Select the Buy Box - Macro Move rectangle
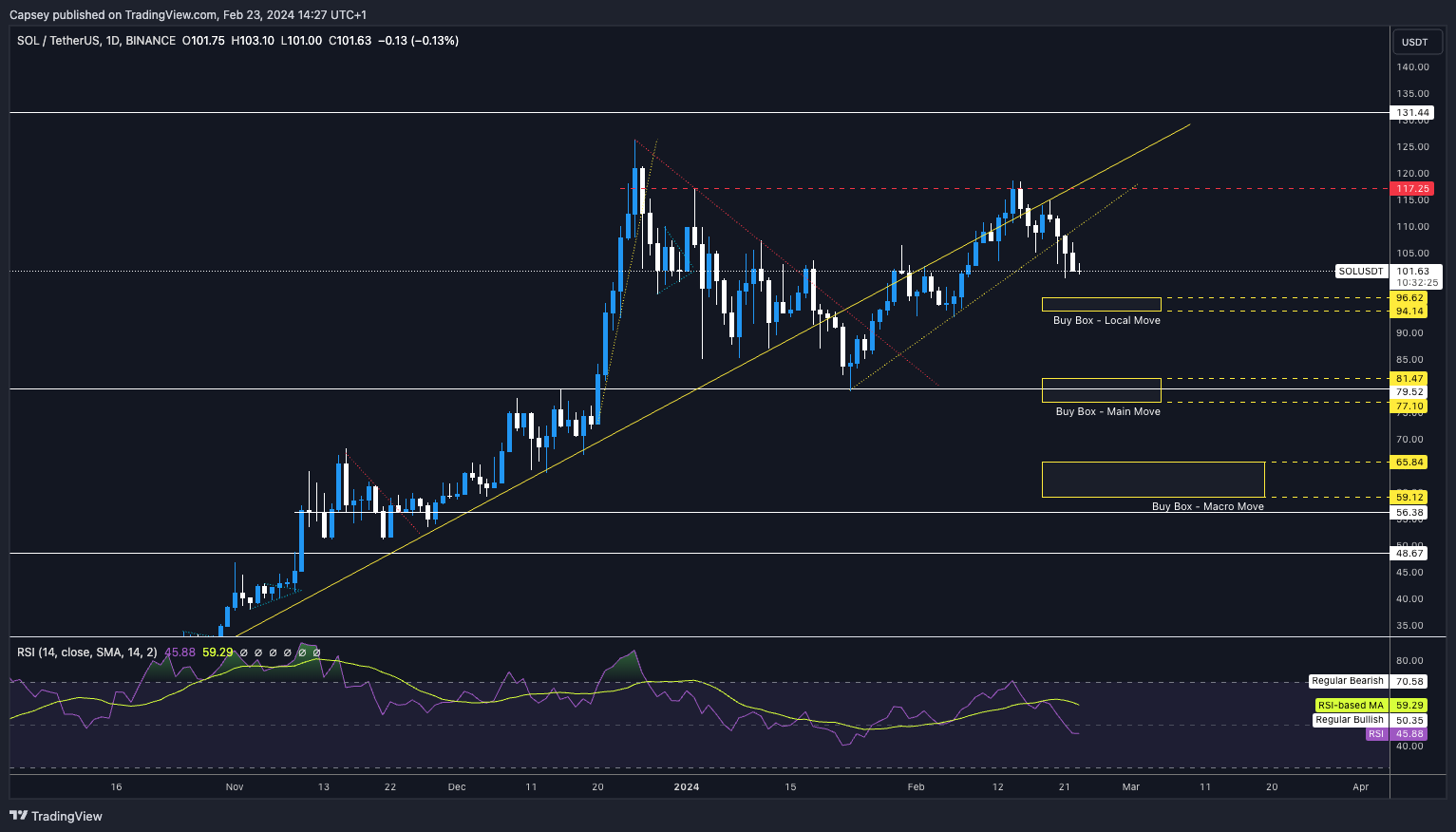 click(1152, 480)
